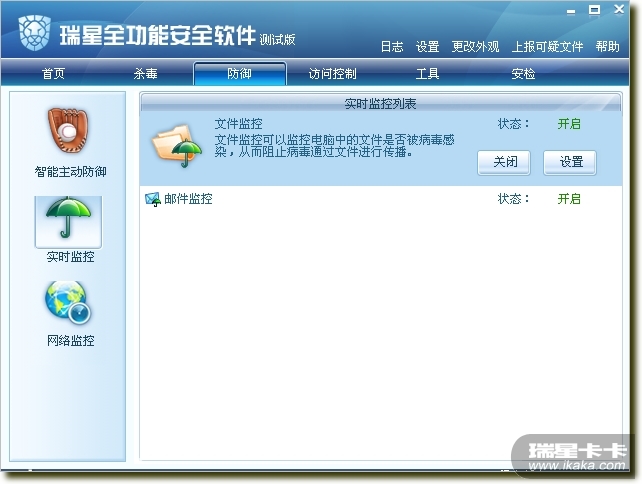The width and height of the screenshot is (642, 484).
Task: Click the 文件监控 description text
Action: [x=335, y=146]
